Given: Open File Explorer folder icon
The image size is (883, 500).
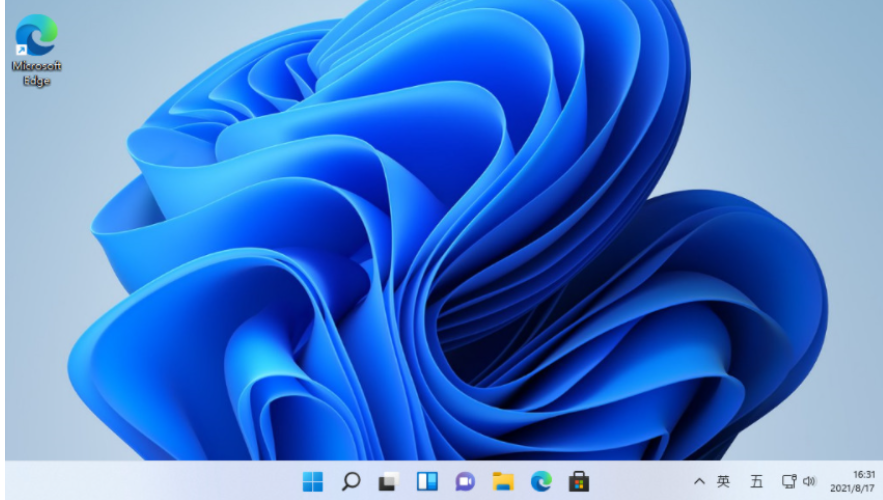Looking at the screenshot, I should pos(503,481).
